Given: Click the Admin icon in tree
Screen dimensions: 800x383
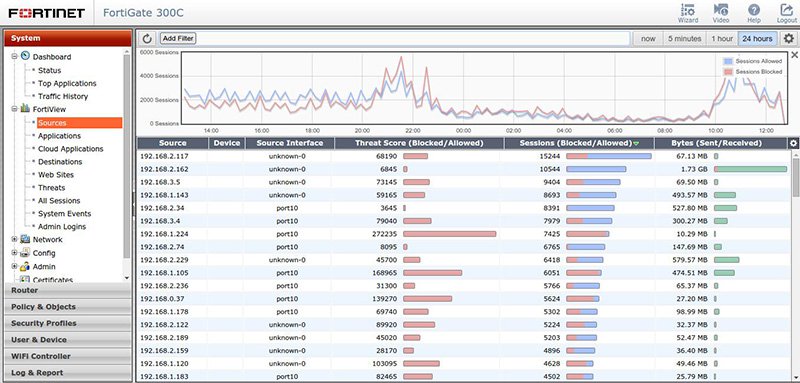Looking at the screenshot, I should [25, 266].
